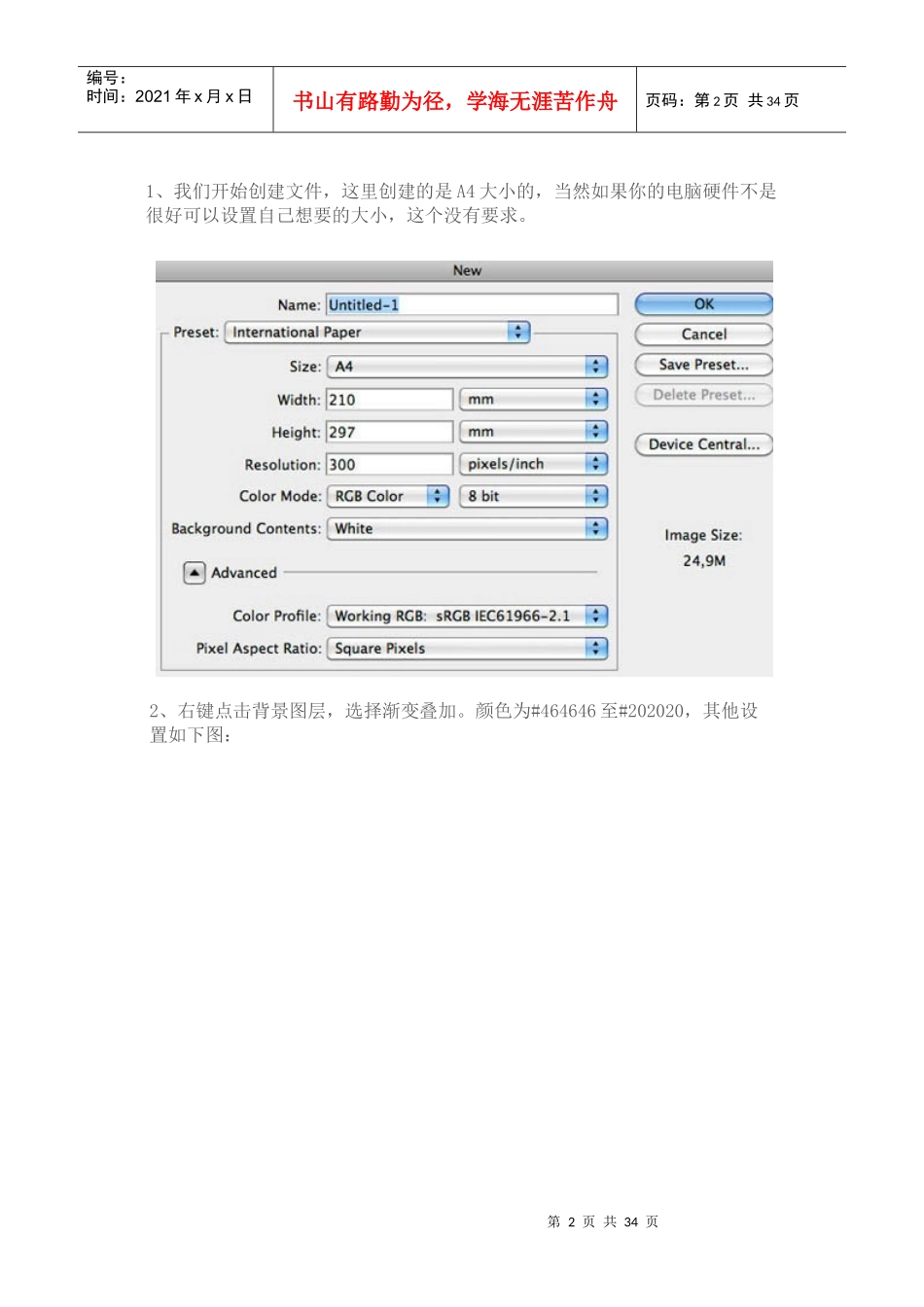Click the footer page number 第 2 页 共 34 页
Image resolution: width=924 pixels, height=1307 pixels.
(603, 1221)
